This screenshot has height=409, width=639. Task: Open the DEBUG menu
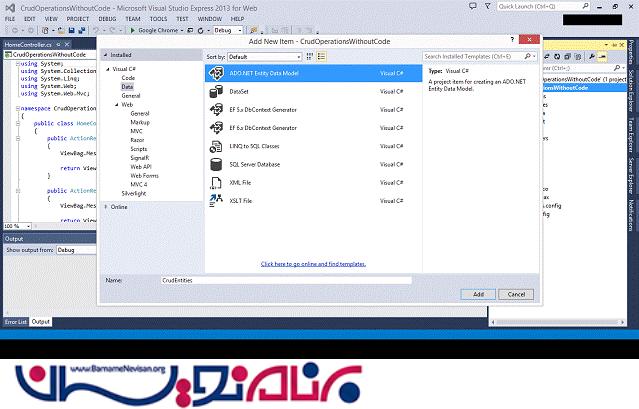[107, 19]
